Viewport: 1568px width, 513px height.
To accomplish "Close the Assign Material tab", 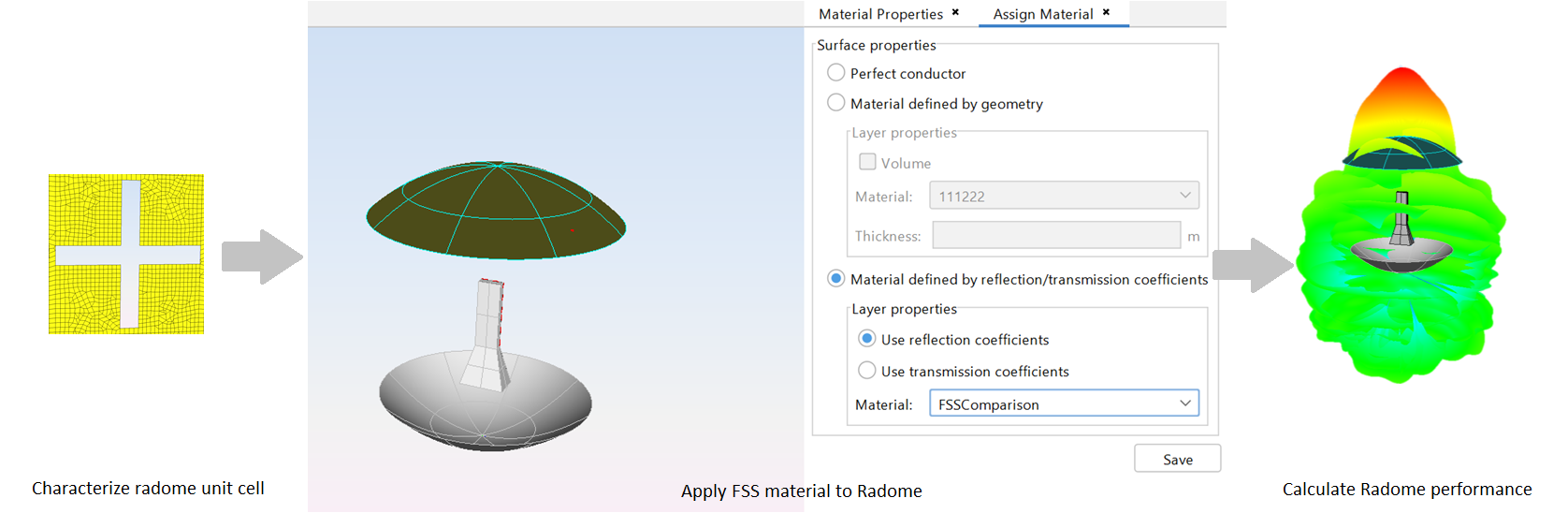I will 1106,12.
